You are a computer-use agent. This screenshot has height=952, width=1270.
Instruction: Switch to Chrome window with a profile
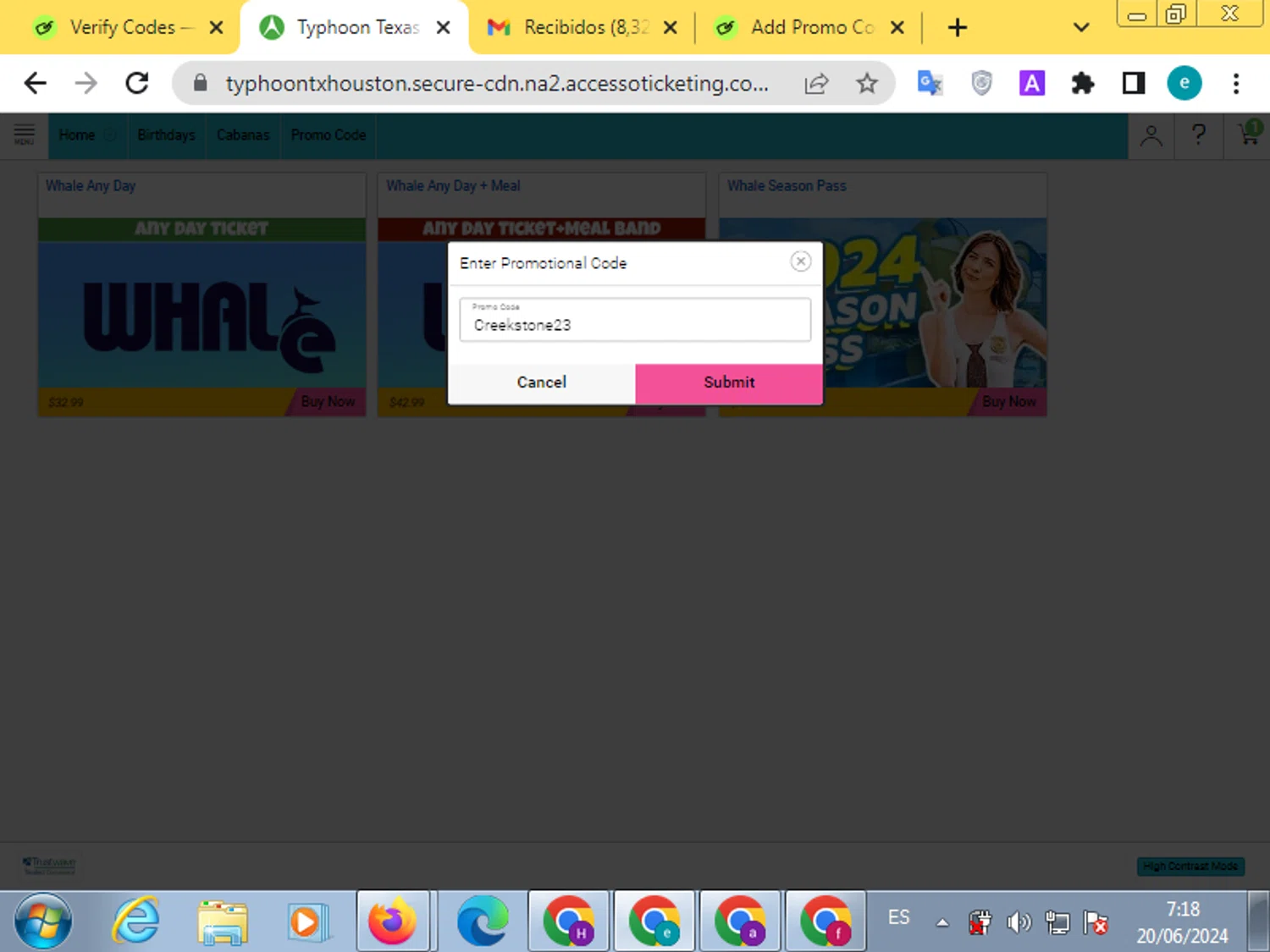(x=740, y=921)
